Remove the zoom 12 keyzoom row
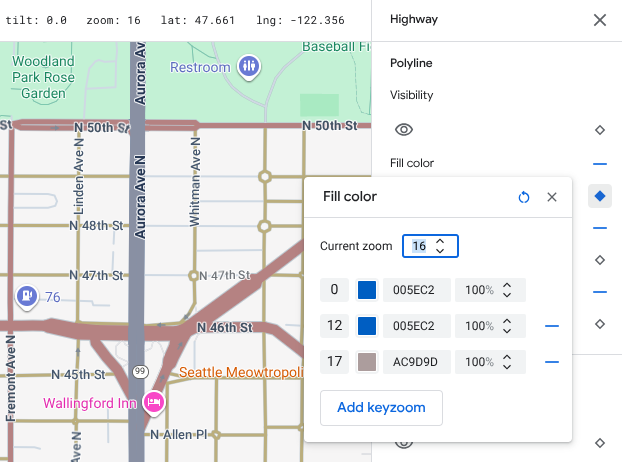622x462 pixels. (551, 326)
